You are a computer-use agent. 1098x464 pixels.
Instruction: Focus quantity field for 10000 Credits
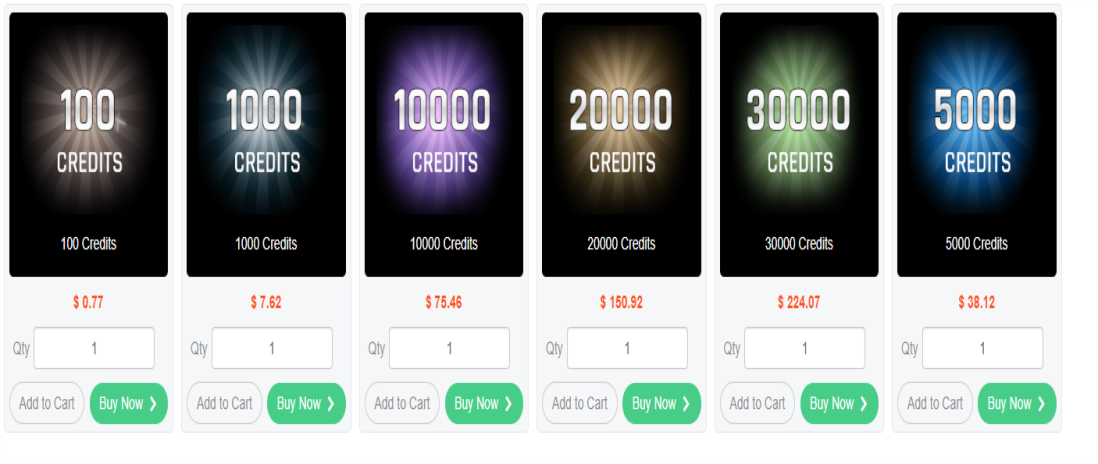tap(450, 348)
